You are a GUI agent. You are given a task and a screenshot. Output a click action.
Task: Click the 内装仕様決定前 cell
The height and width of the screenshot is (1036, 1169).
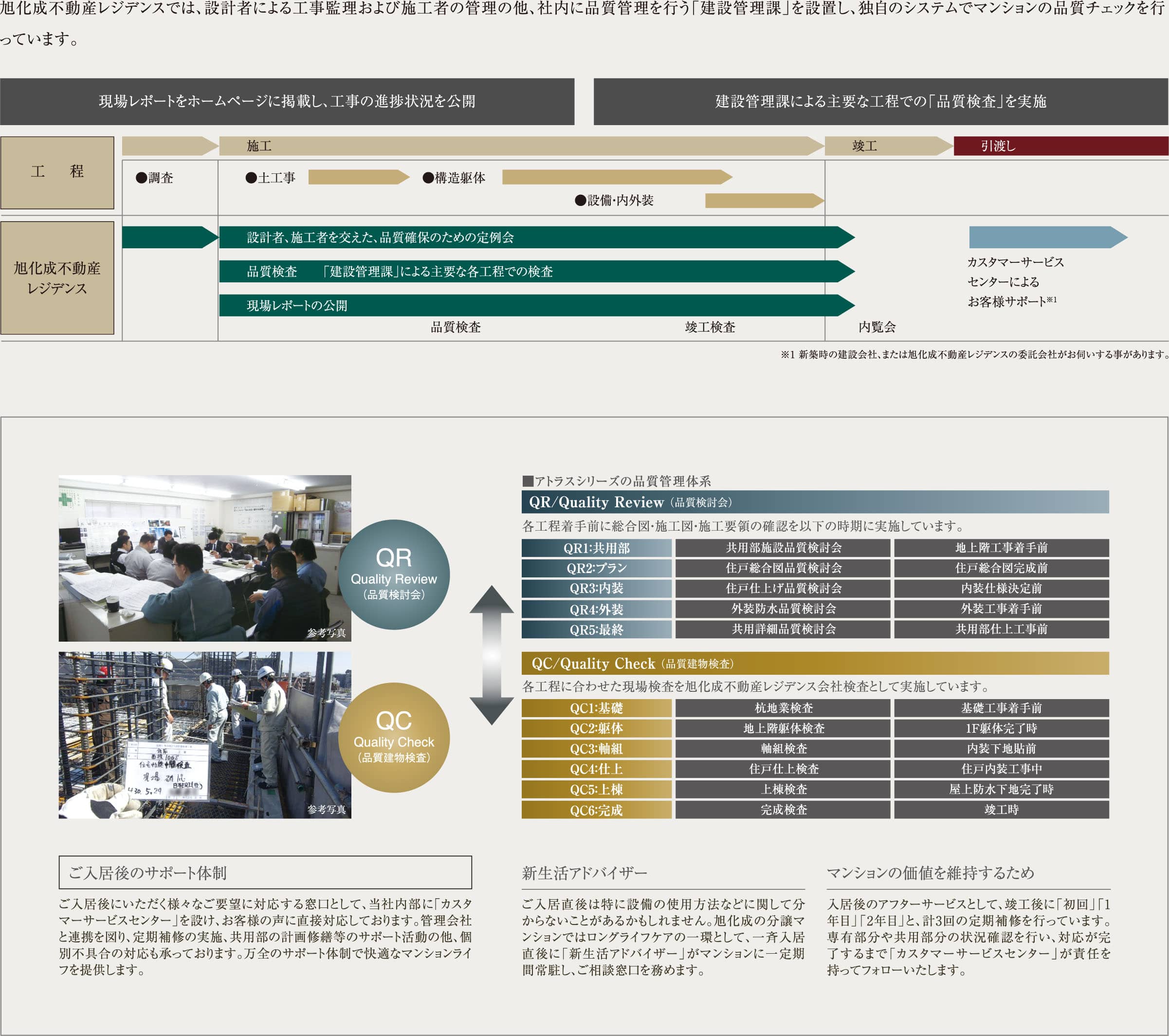tap(1002, 589)
